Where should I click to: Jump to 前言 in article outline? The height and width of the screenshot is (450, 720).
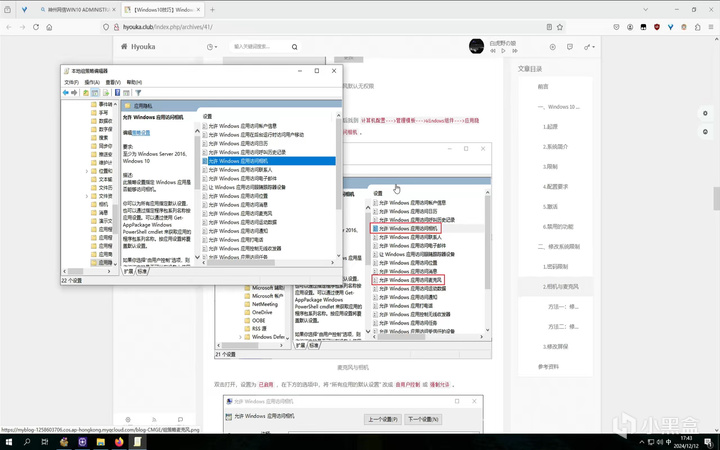pos(543,86)
